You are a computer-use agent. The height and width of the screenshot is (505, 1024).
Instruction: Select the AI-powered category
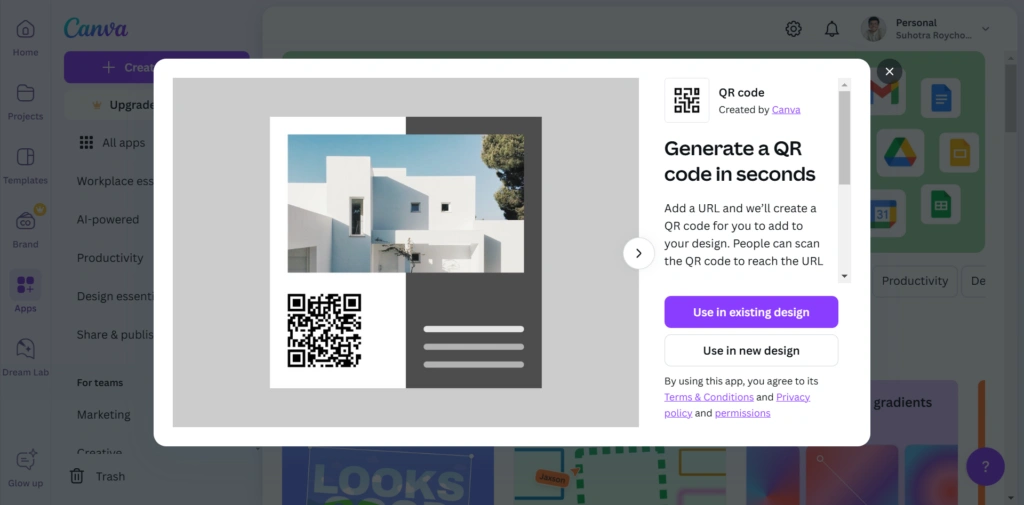(108, 220)
